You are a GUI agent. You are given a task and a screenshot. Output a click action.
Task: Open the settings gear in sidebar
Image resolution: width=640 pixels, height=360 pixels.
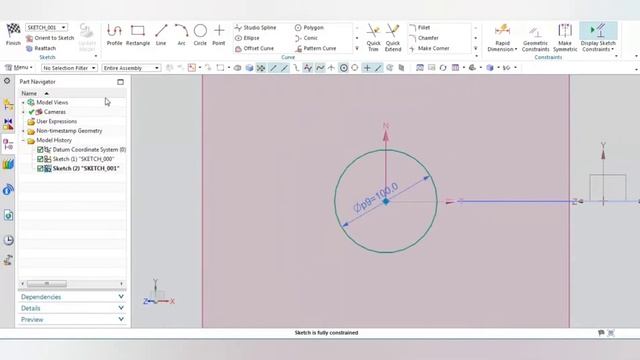click(x=7, y=81)
